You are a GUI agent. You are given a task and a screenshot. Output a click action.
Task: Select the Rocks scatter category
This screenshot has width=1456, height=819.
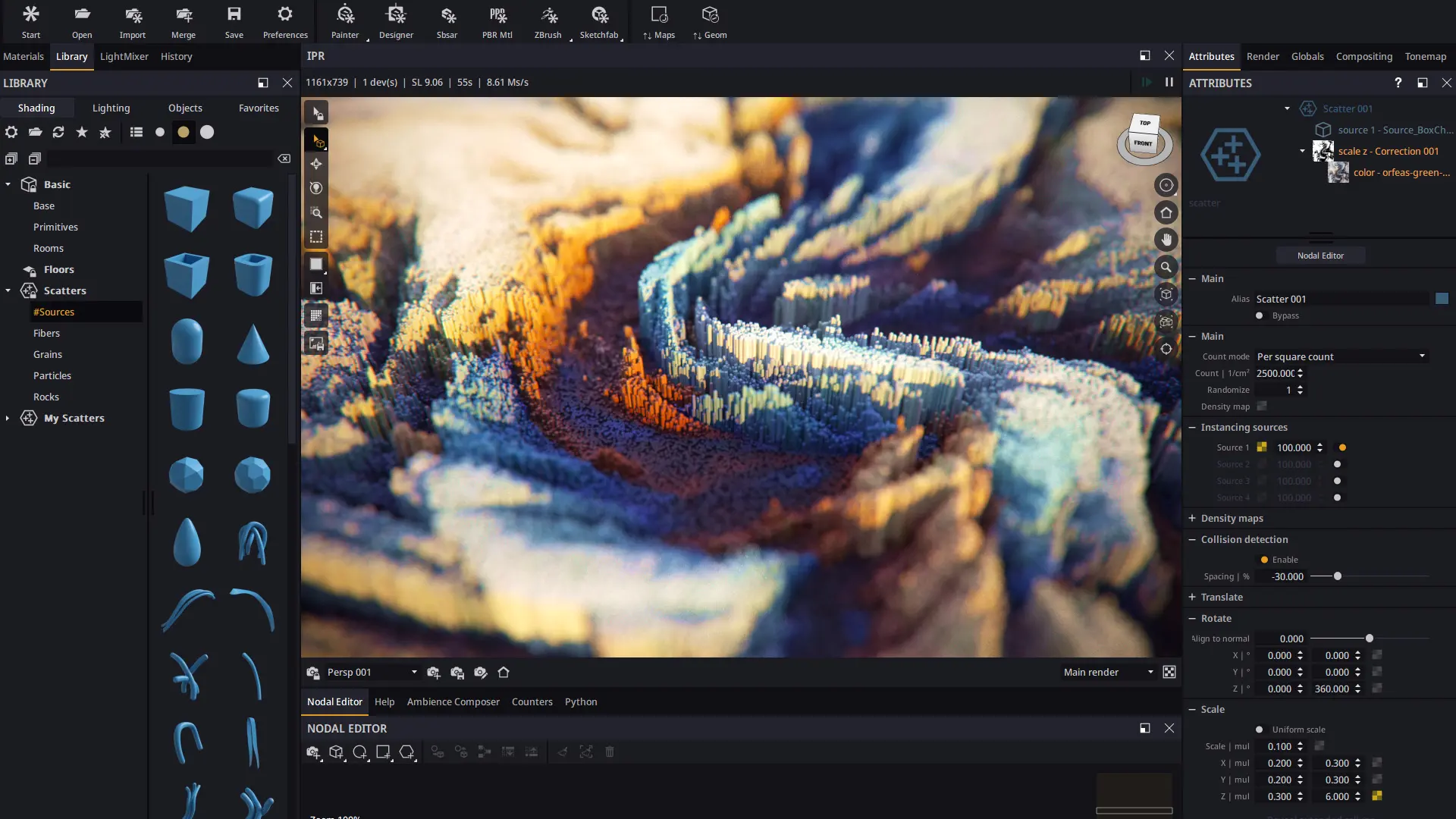click(x=46, y=397)
